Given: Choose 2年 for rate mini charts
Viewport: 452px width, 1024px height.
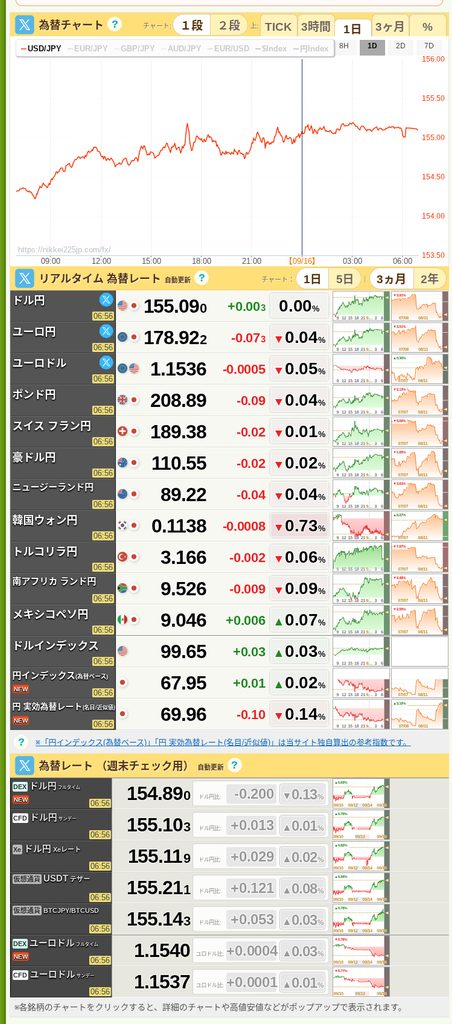Looking at the screenshot, I should tap(429, 279).
